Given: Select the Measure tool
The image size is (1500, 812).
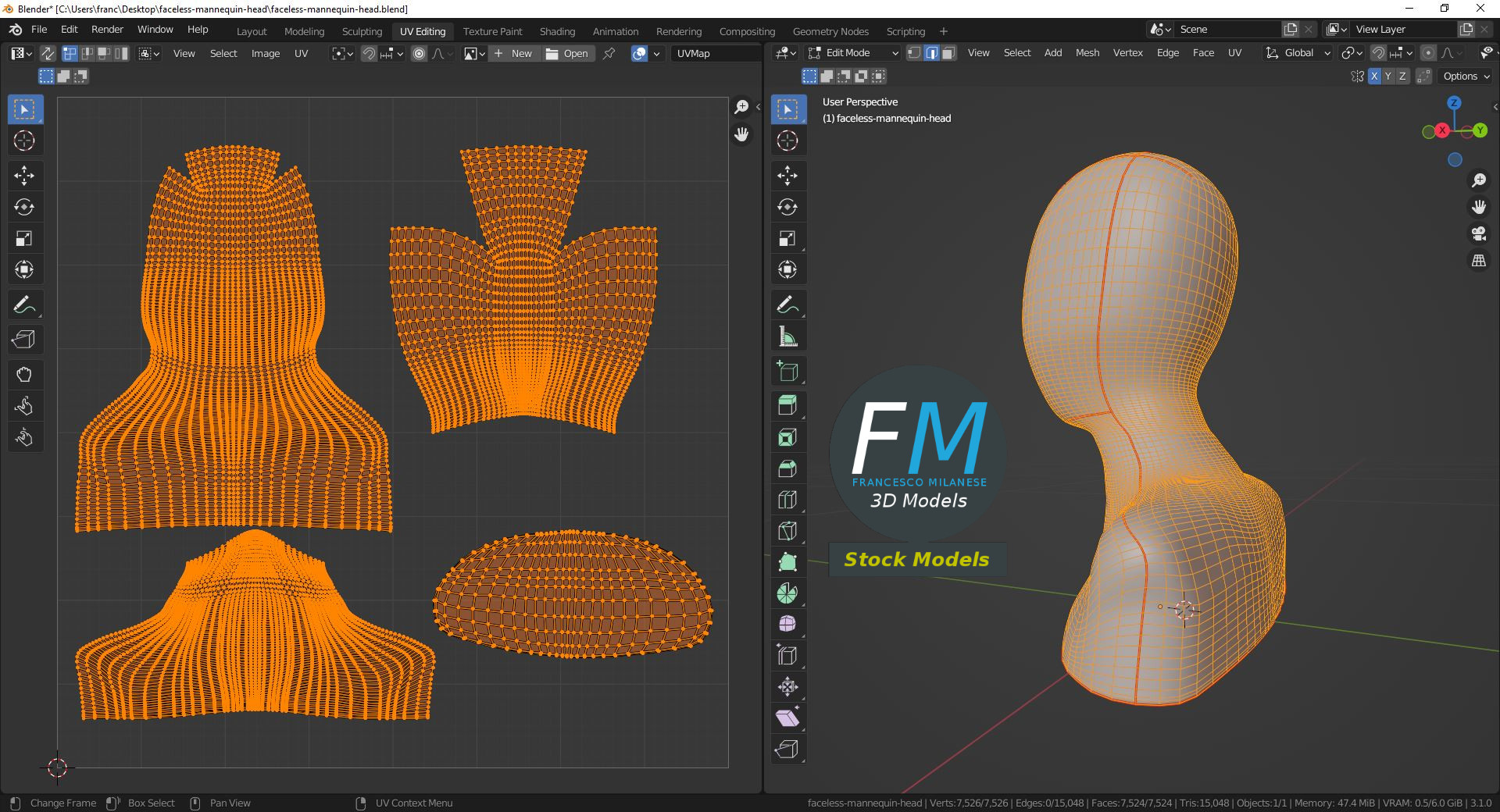Looking at the screenshot, I should pos(787,337).
